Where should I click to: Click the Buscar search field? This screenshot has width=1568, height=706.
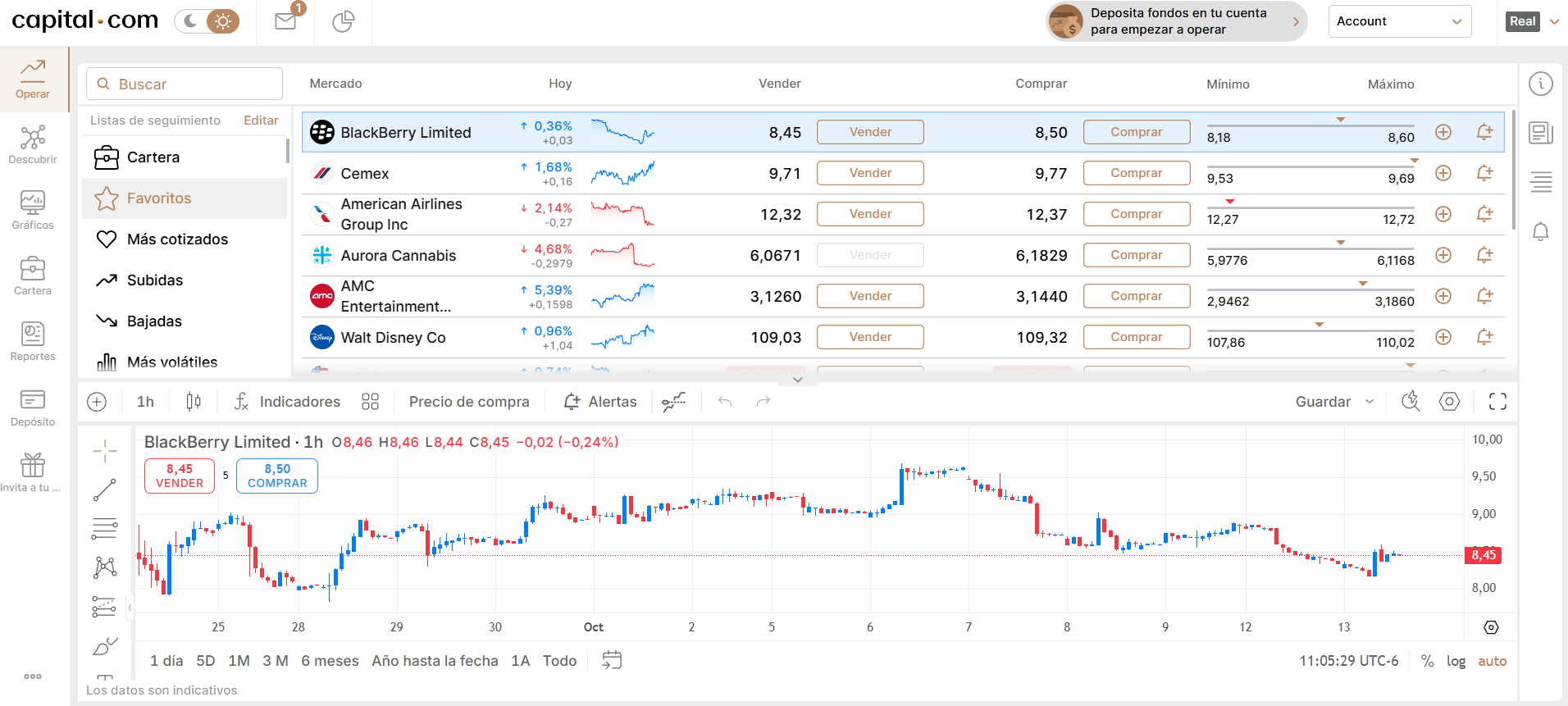(185, 84)
